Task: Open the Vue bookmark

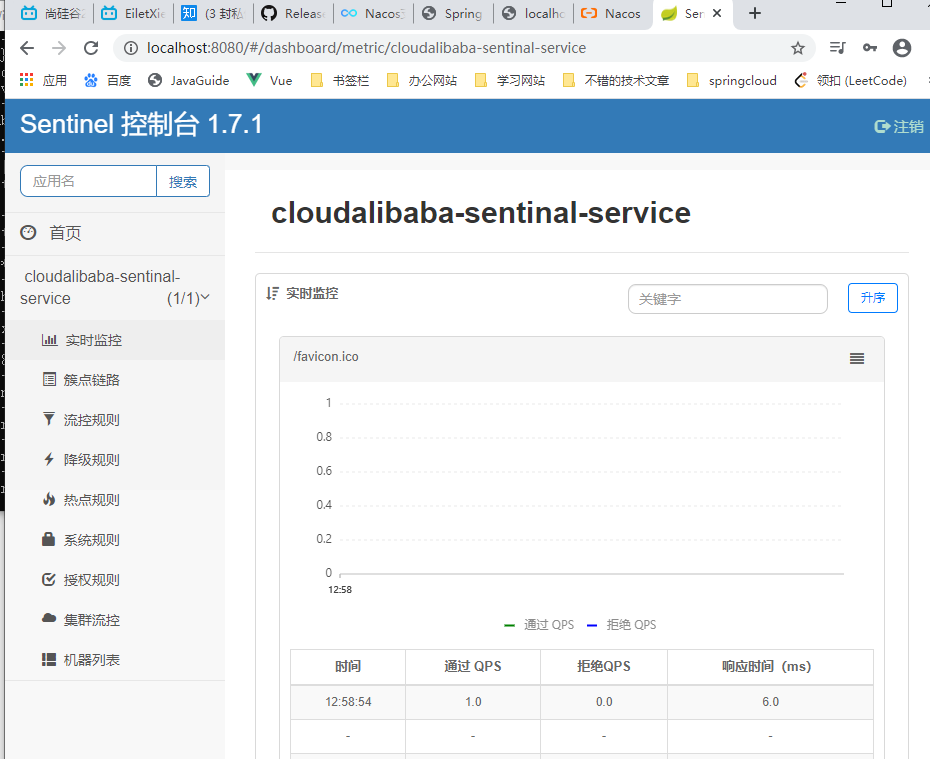Action: point(270,80)
